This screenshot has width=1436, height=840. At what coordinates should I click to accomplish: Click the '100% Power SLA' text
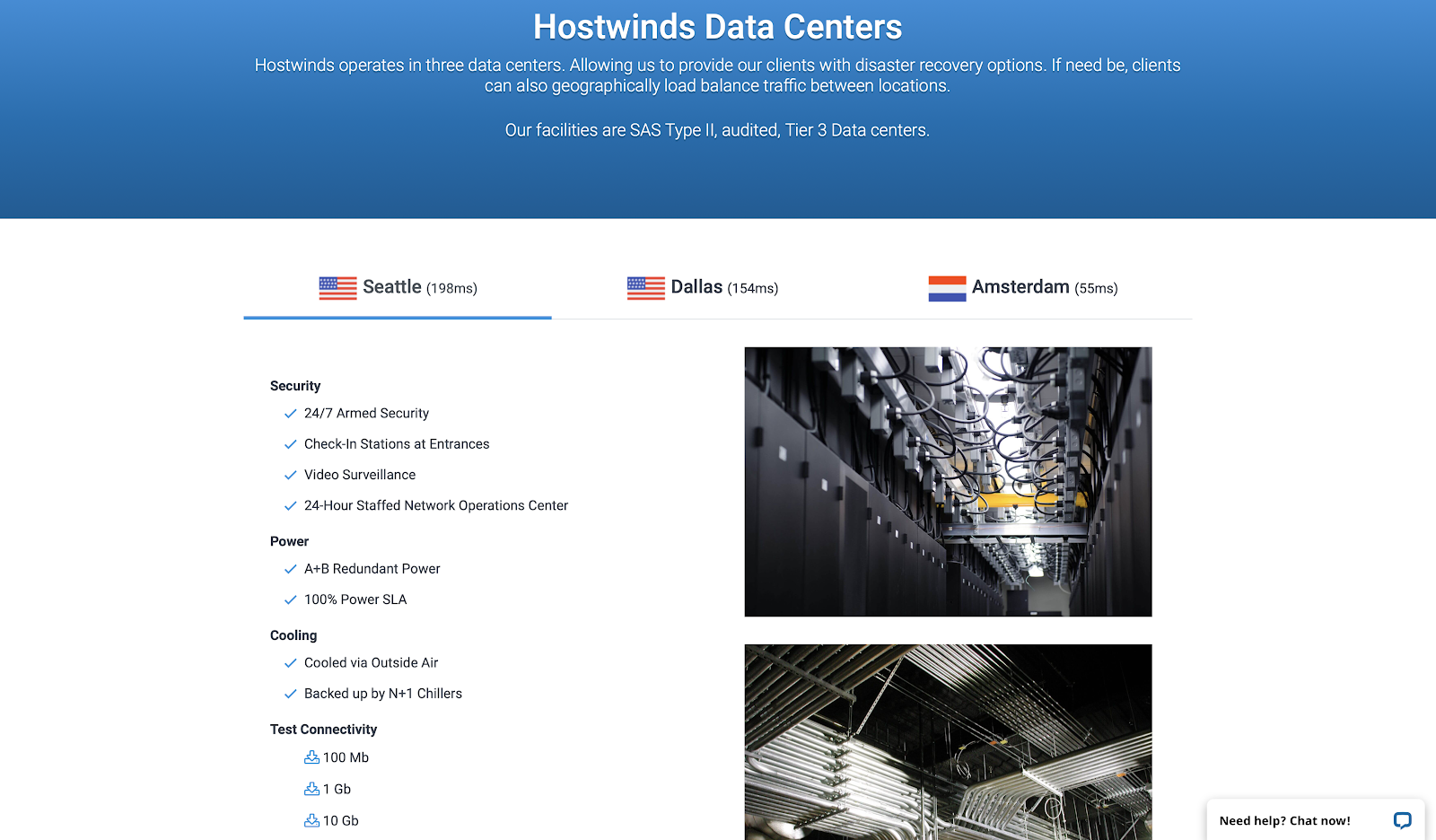click(355, 599)
